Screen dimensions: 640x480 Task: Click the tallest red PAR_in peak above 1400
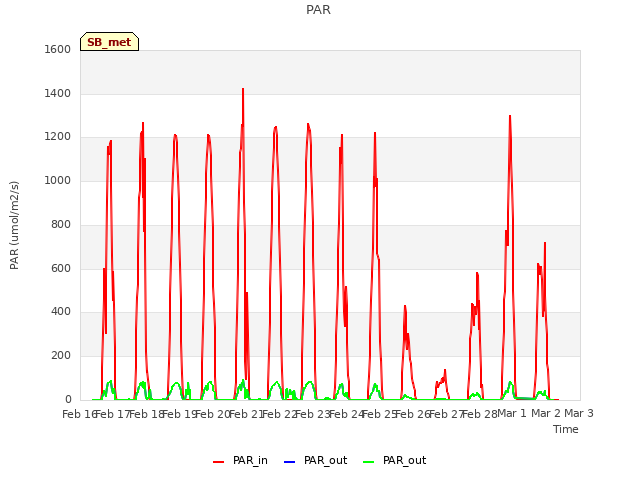click(243, 89)
